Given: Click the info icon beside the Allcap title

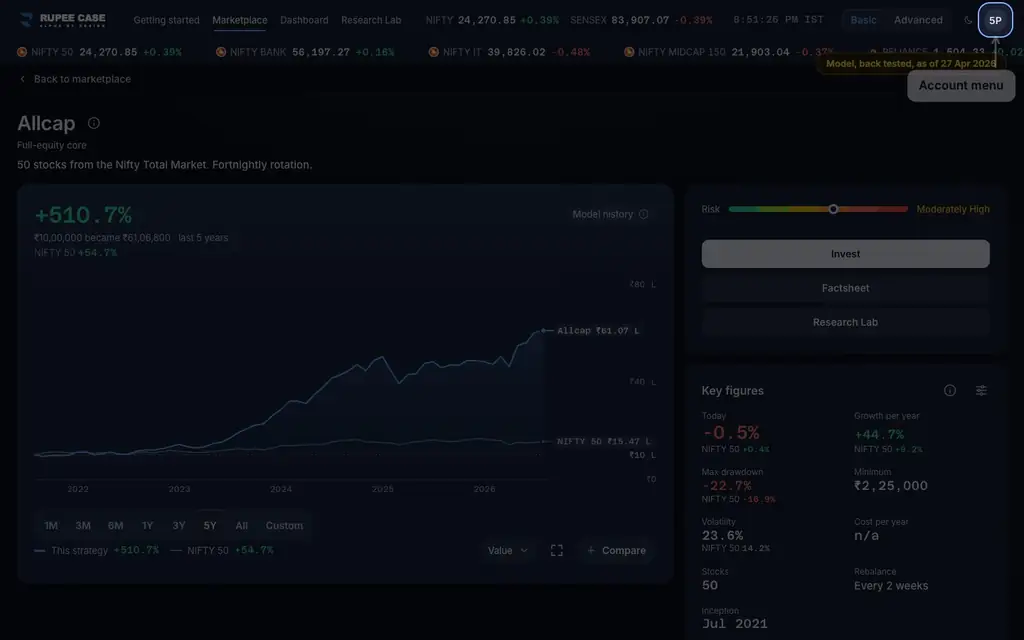Looking at the screenshot, I should point(94,123).
